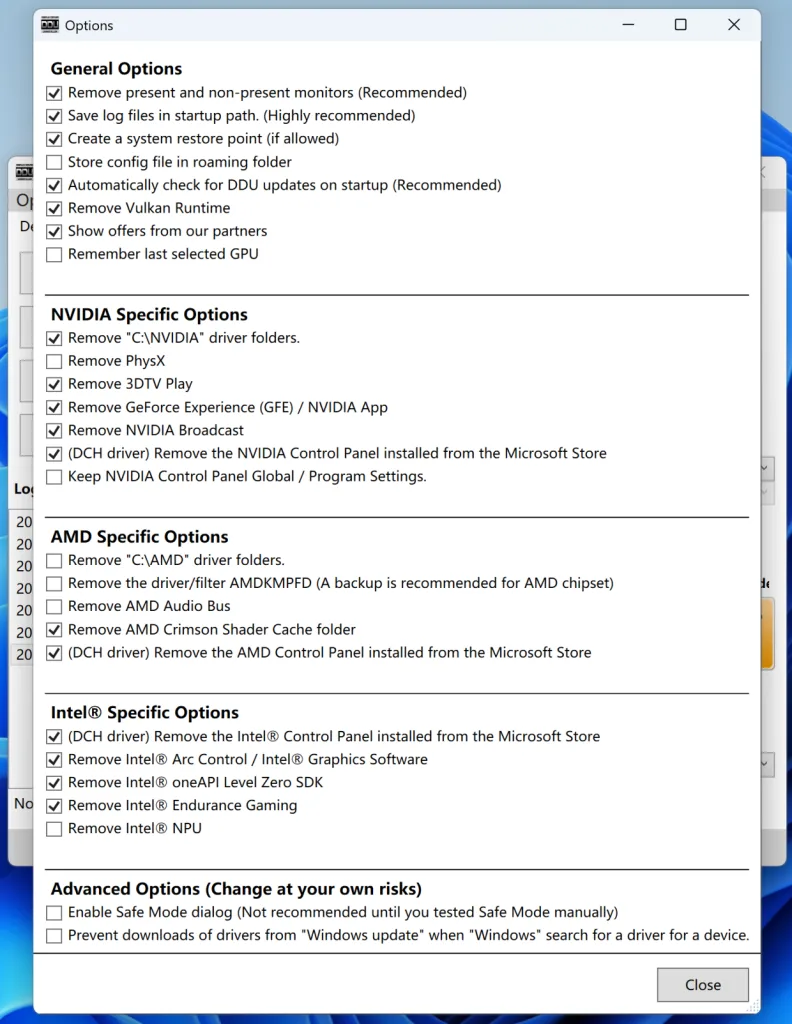792x1024 pixels.
Task: Tick Keep NVIDIA Control Panel Global settings
Action: click(x=54, y=477)
